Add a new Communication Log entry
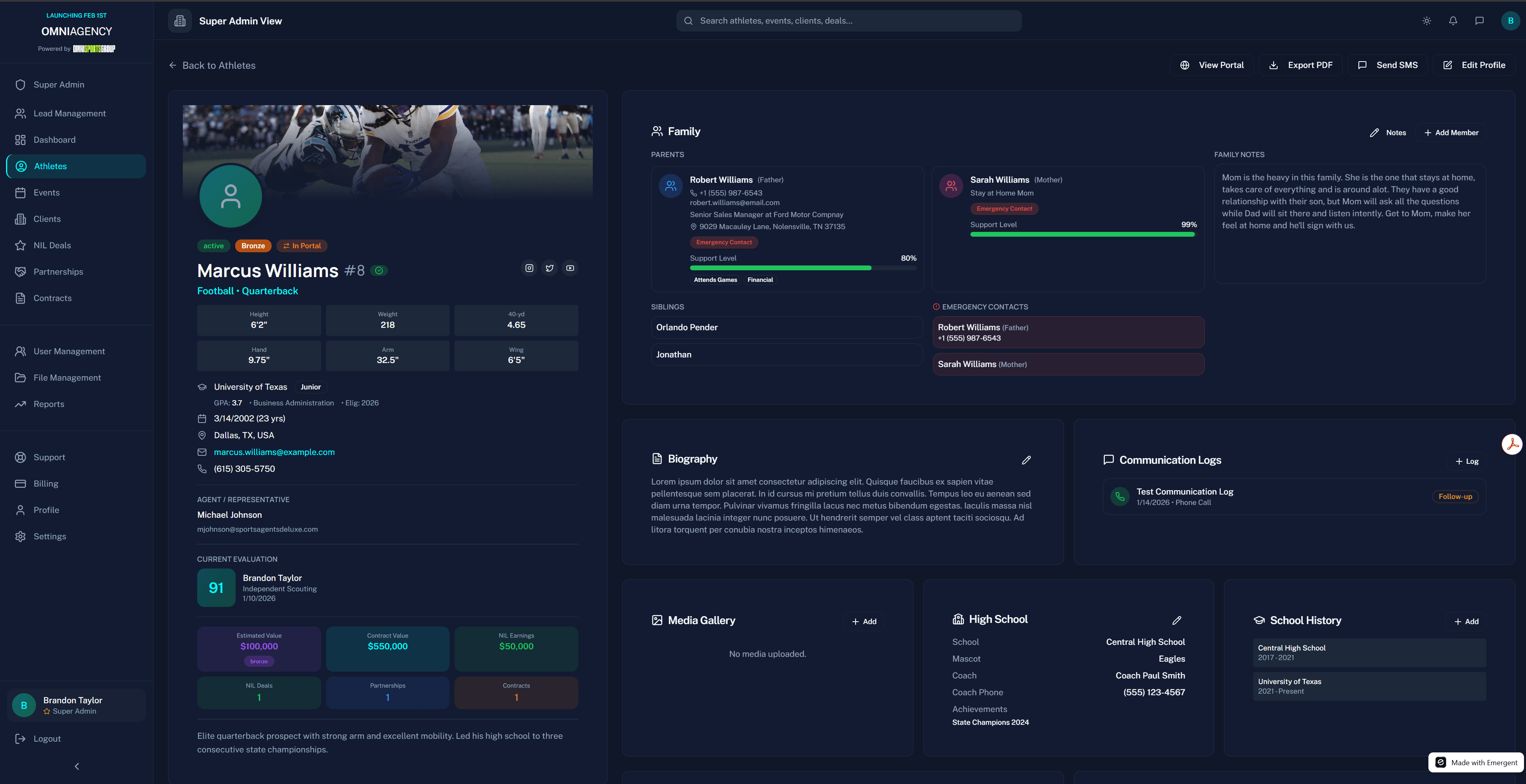The height and width of the screenshot is (784, 1526). 1467,461
